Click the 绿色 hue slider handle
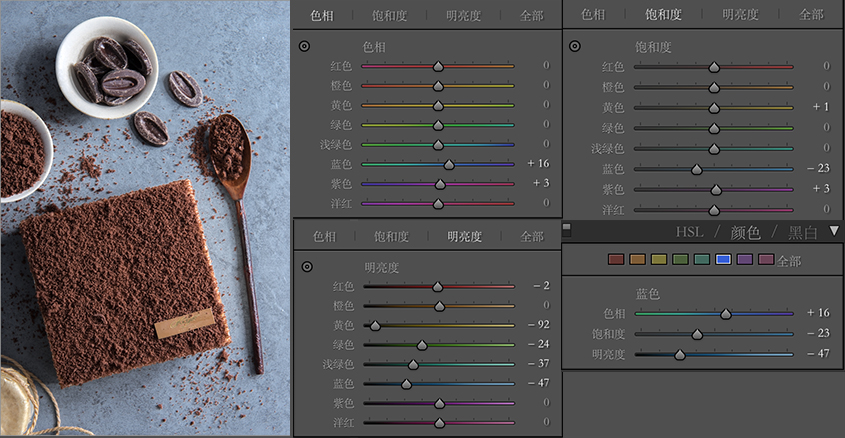 438,125
